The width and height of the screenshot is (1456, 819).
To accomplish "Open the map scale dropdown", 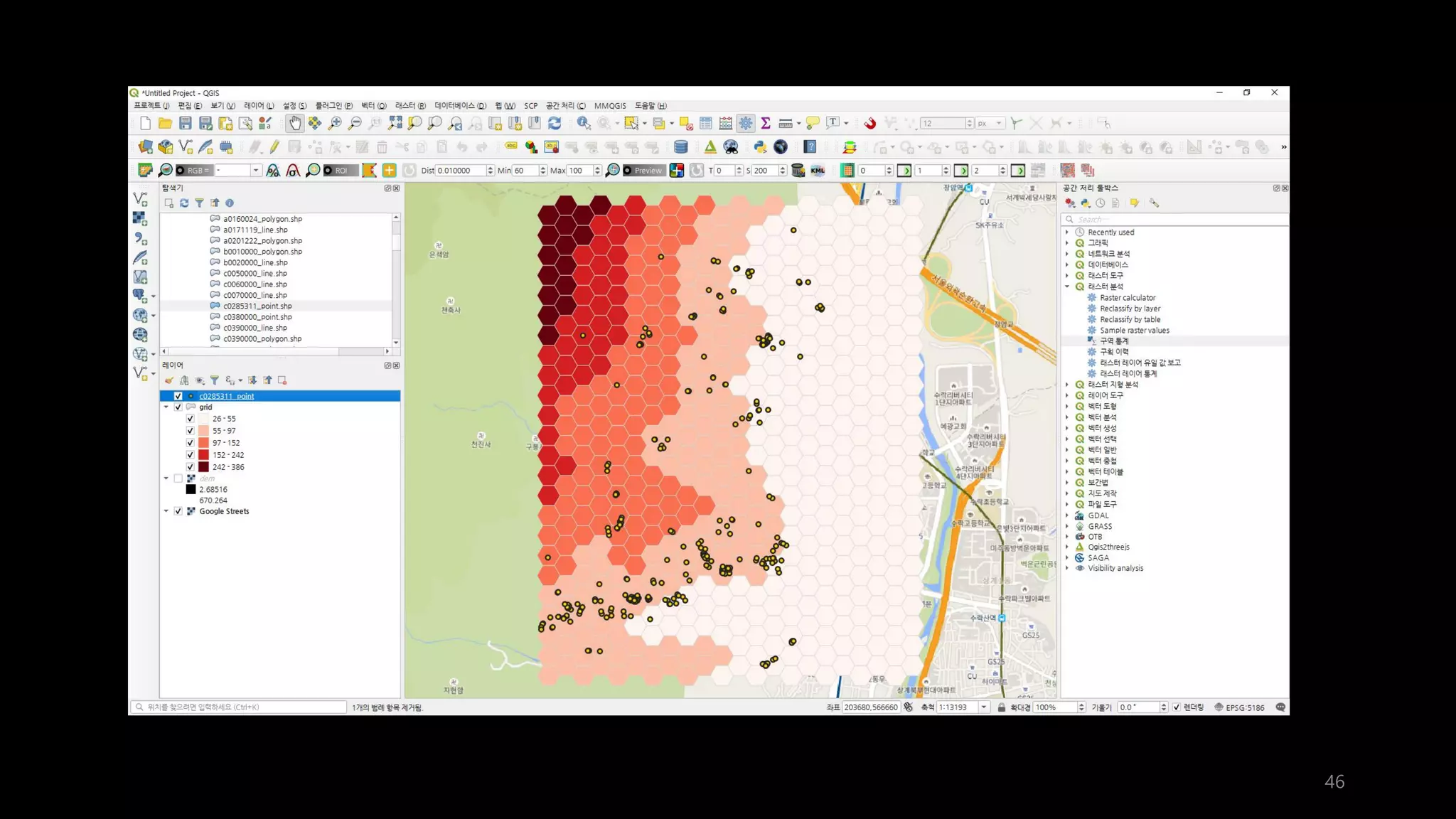I will [984, 707].
